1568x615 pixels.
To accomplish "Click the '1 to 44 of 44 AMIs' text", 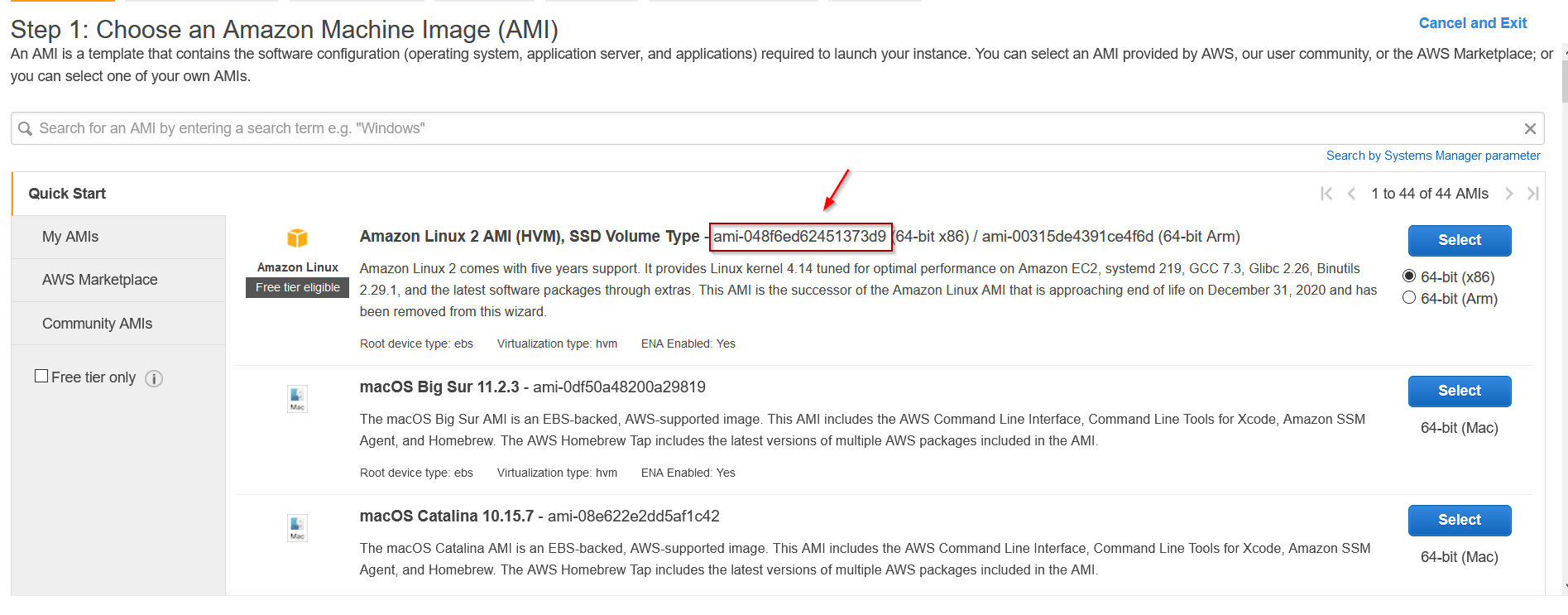I will 1430,194.
